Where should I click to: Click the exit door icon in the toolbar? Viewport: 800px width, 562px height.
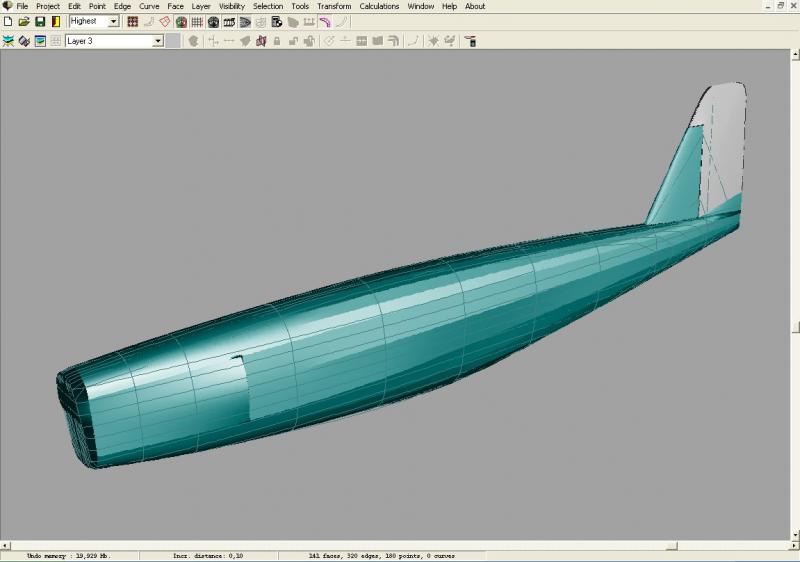pyautogui.click(x=55, y=21)
